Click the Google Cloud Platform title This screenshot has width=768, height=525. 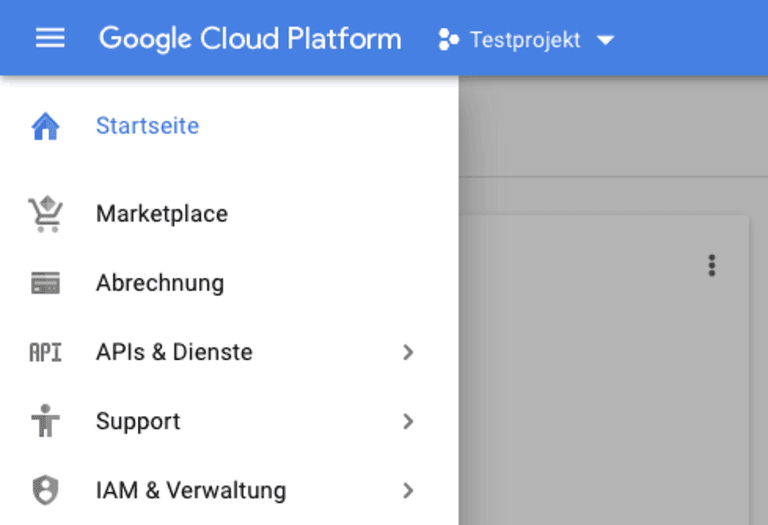click(x=250, y=39)
